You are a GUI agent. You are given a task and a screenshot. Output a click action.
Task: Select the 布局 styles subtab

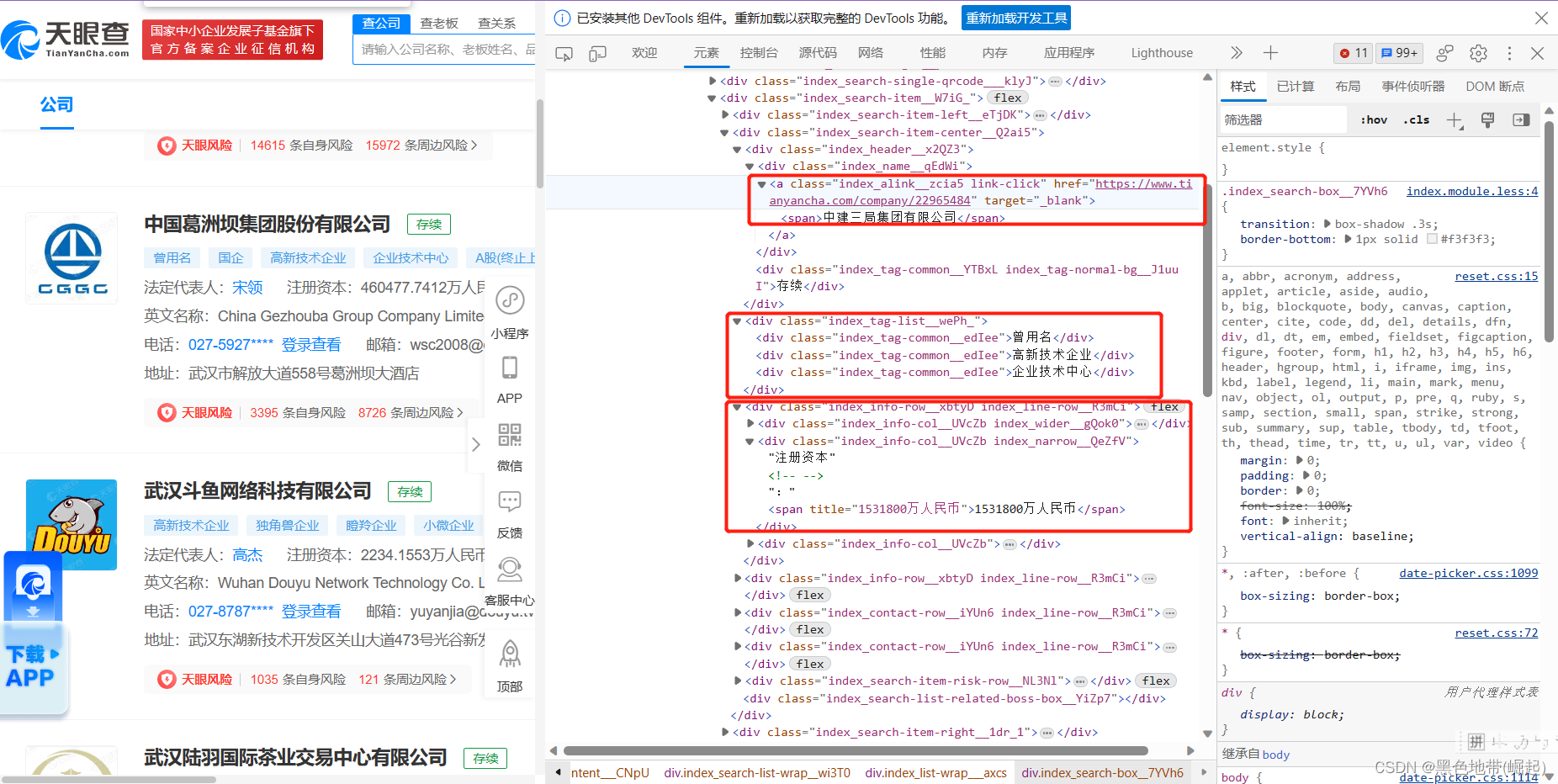click(1348, 86)
